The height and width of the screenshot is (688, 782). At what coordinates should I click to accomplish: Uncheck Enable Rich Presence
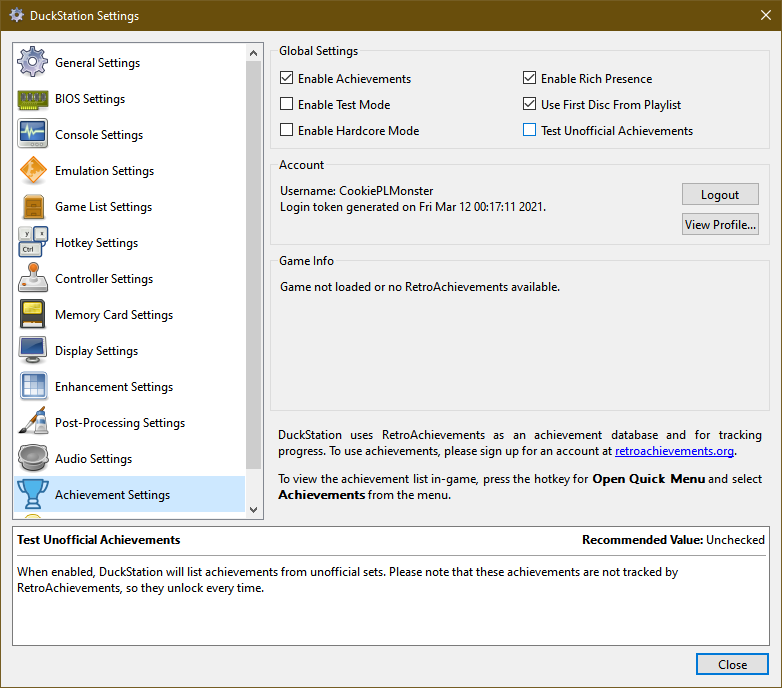tap(529, 78)
